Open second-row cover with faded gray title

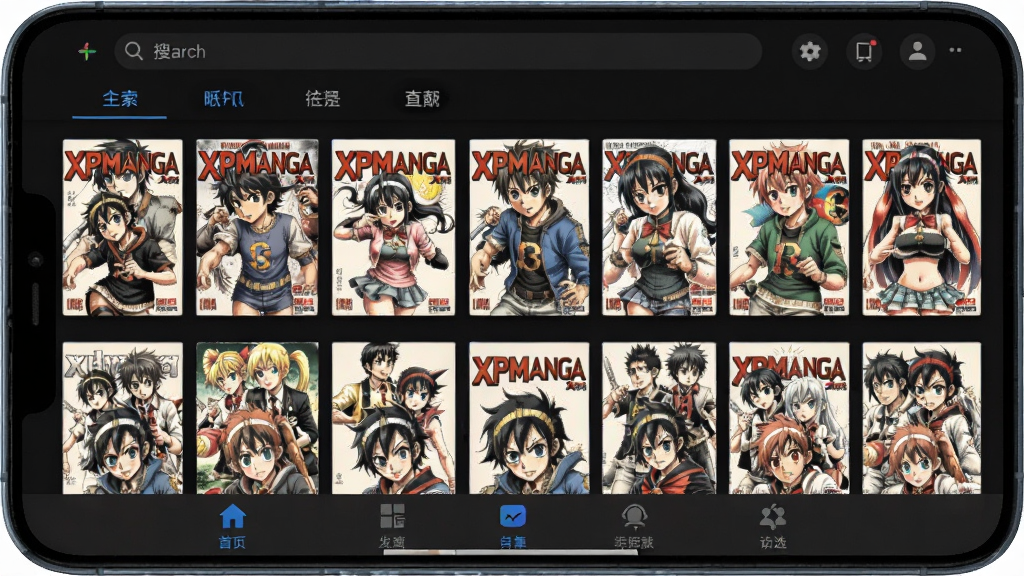tap(123, 418)
